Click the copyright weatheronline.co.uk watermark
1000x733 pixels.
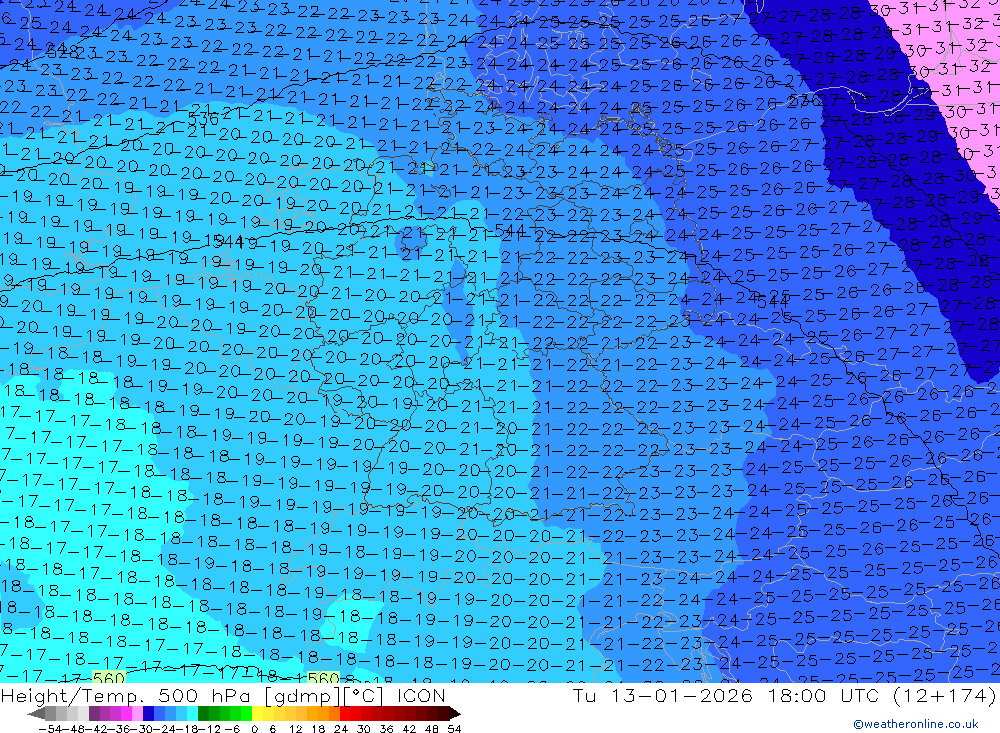pos(916,725)
